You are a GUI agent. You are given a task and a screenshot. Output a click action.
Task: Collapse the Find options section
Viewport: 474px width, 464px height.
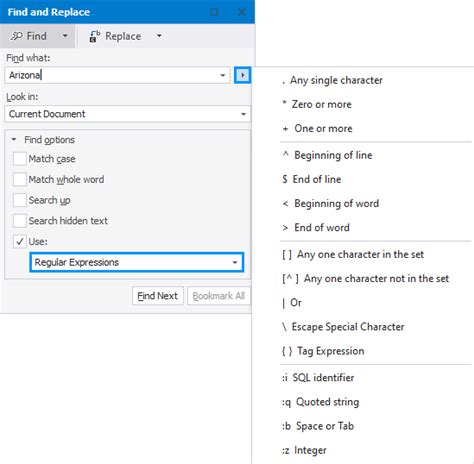(14, 139)
